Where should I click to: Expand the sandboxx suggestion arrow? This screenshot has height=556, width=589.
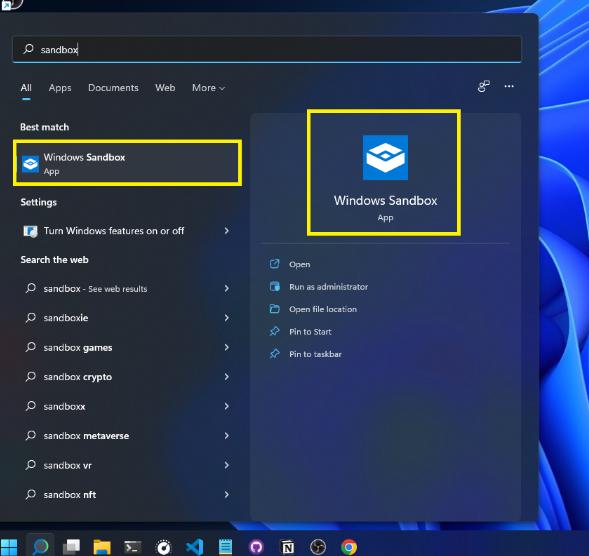coord(227,406)
